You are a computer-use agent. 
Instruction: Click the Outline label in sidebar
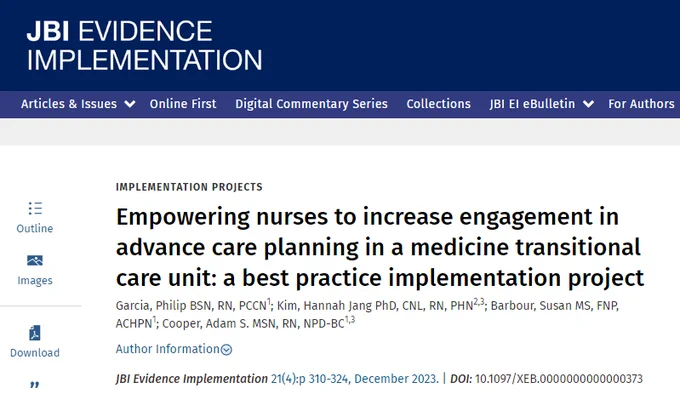click(x=35, y=228)
